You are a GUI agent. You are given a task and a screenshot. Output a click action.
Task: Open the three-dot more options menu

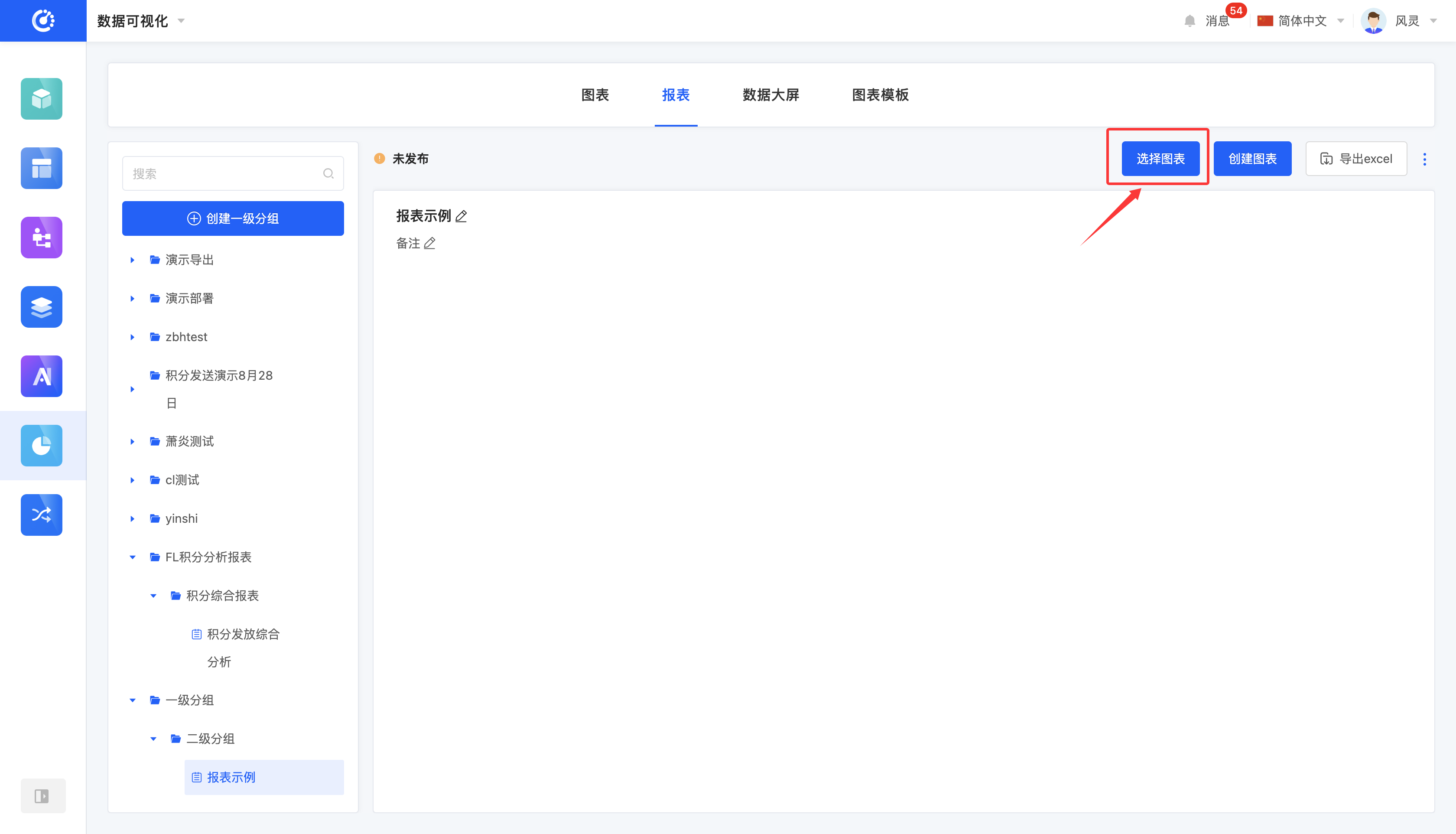tap(1424, 159)
